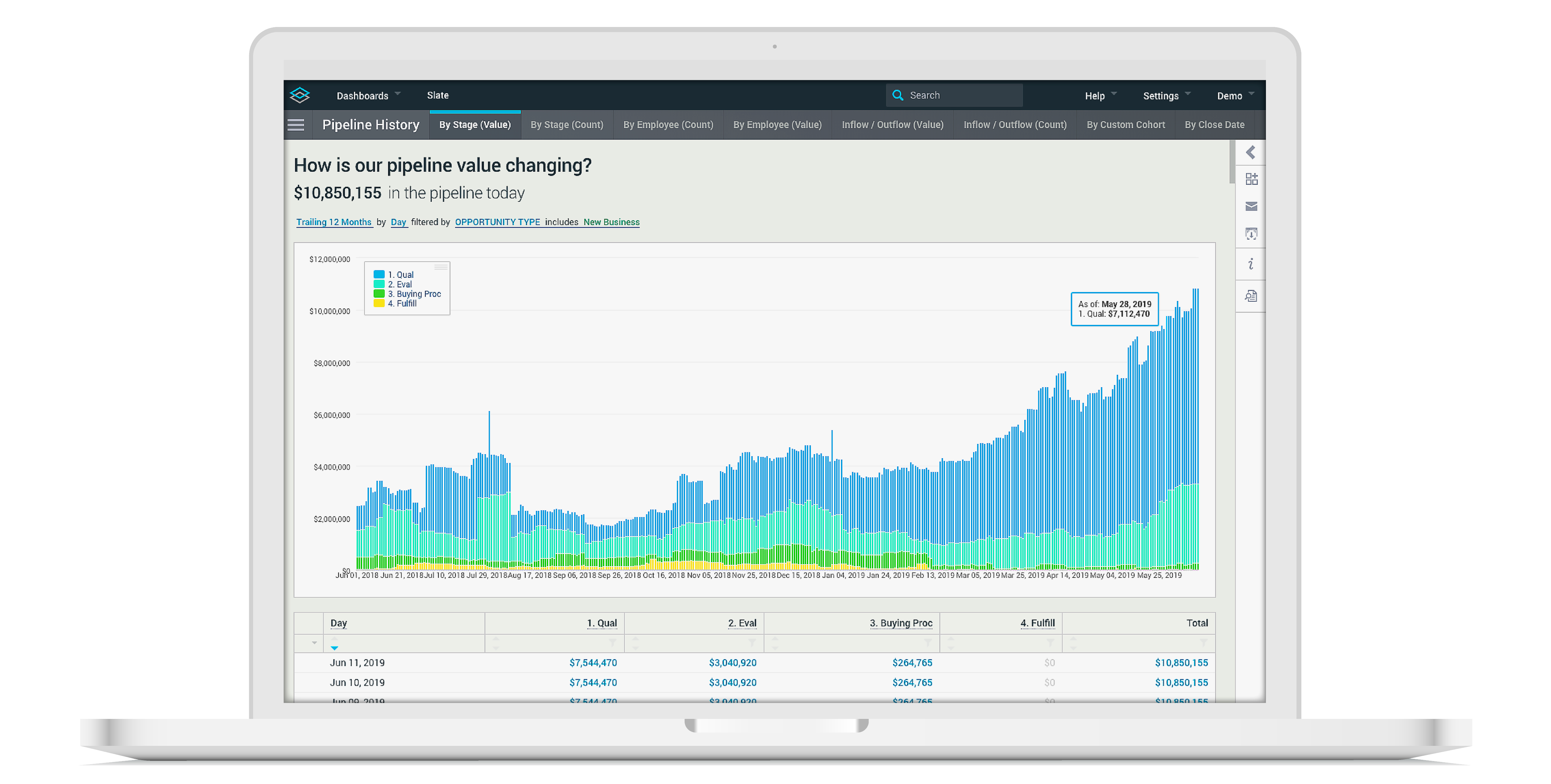Click the document search icon in sidebar
The width and height of the screenshot is (1551, 784).
pos(1251,296)
